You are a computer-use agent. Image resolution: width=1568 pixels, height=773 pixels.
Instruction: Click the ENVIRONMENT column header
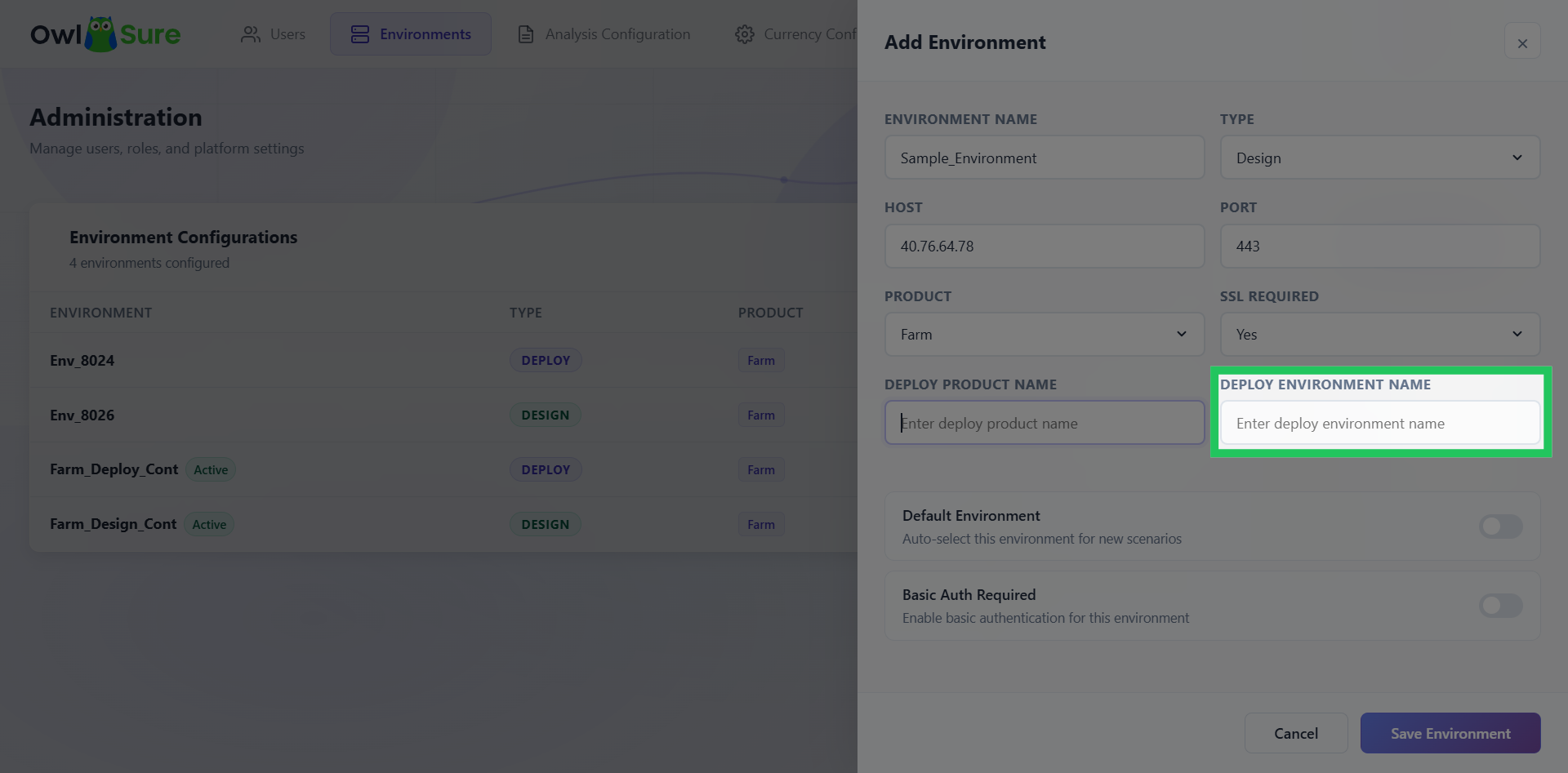[100, 313]
